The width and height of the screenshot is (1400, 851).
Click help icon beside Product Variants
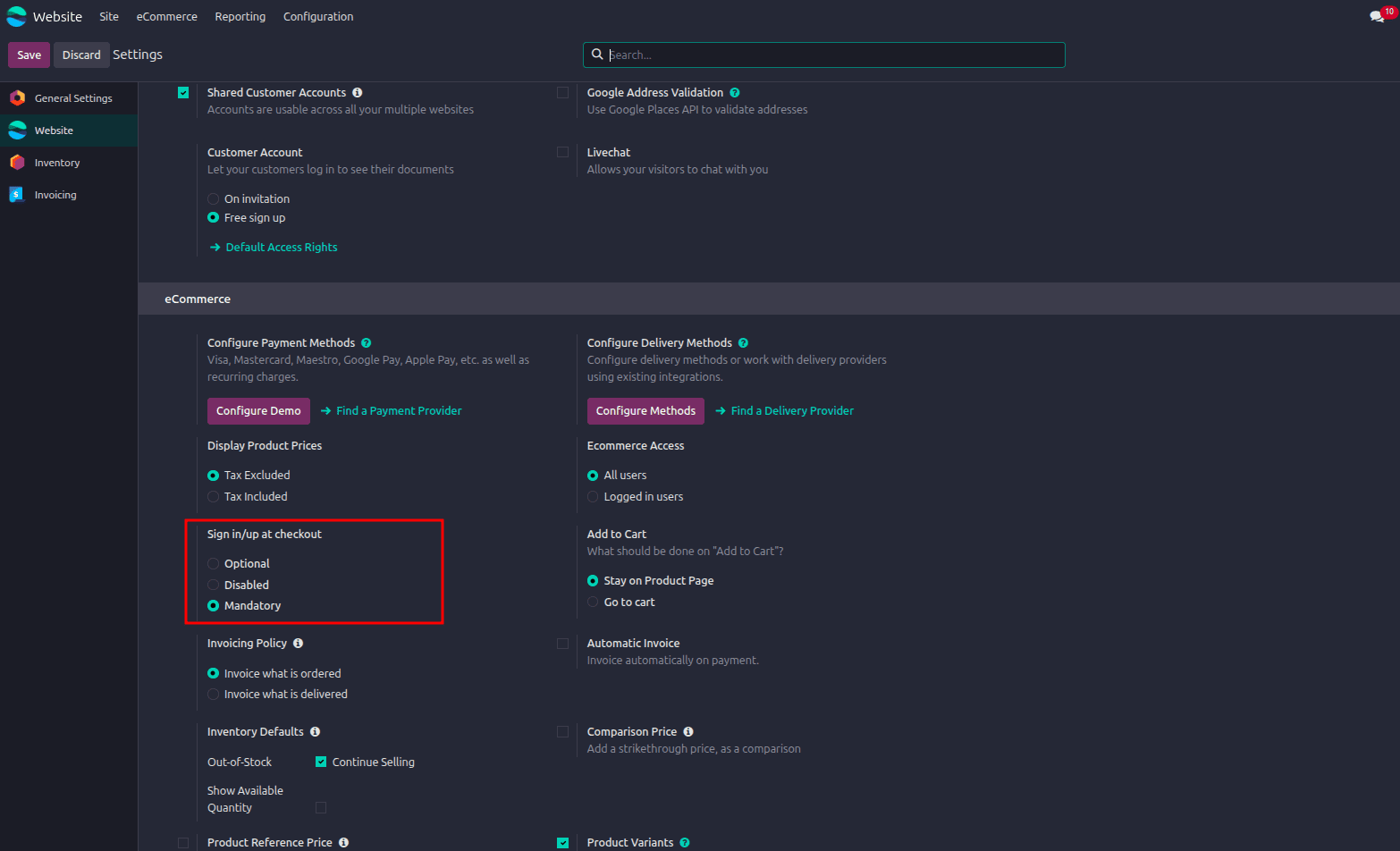pyautogui.click(x=685, y=842)
